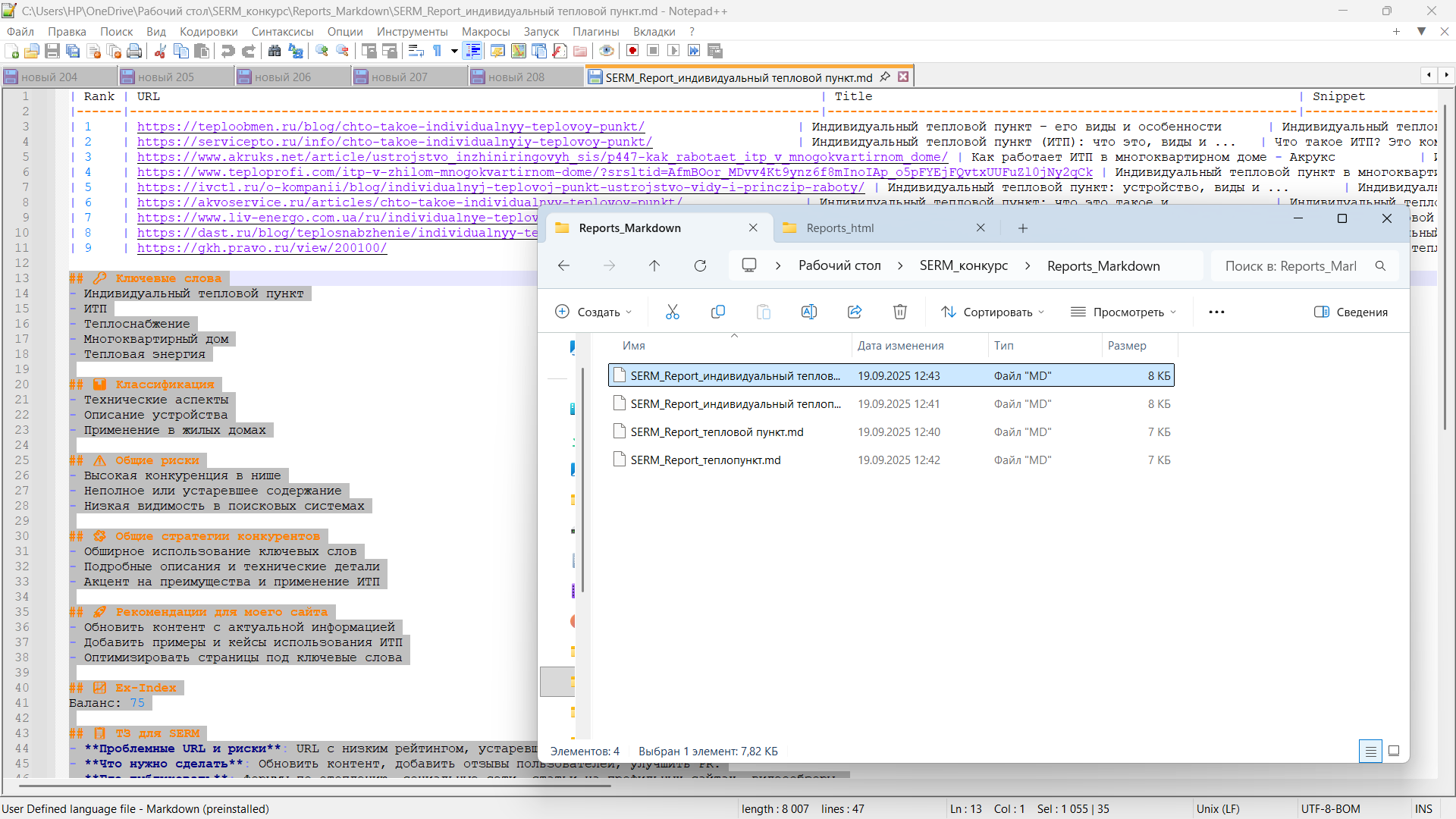This screenshot has width=1456, height=819.
Task: Open the Сортировать dropdown
Action: 993,312
